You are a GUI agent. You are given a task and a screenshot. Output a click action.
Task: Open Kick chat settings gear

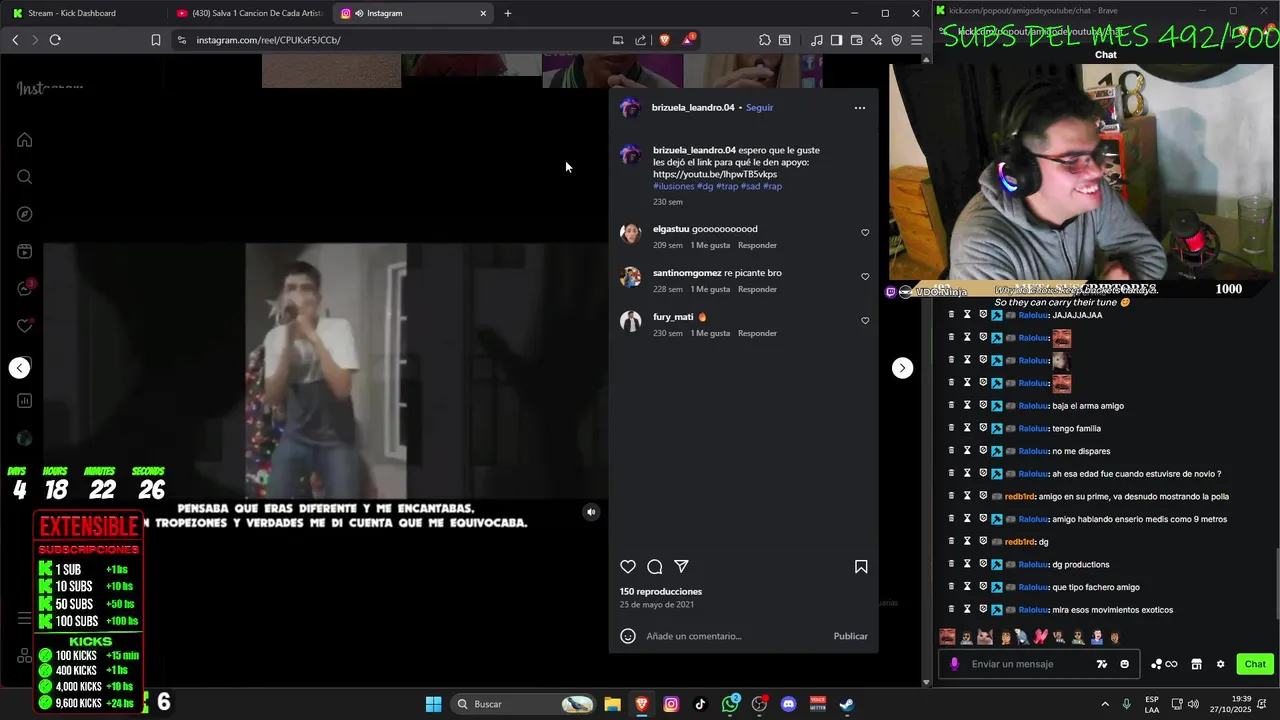tap(1220, 664)
